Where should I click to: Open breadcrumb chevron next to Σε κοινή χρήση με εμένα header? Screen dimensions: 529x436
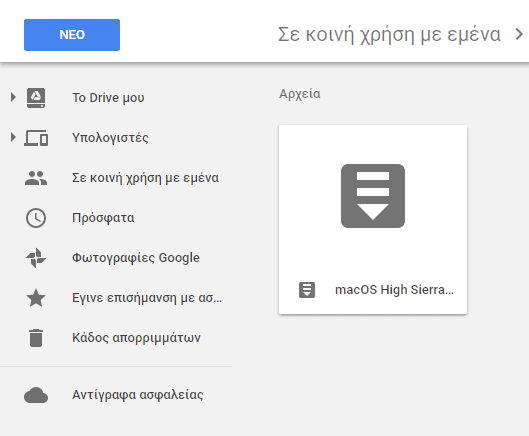coord(519,34)
